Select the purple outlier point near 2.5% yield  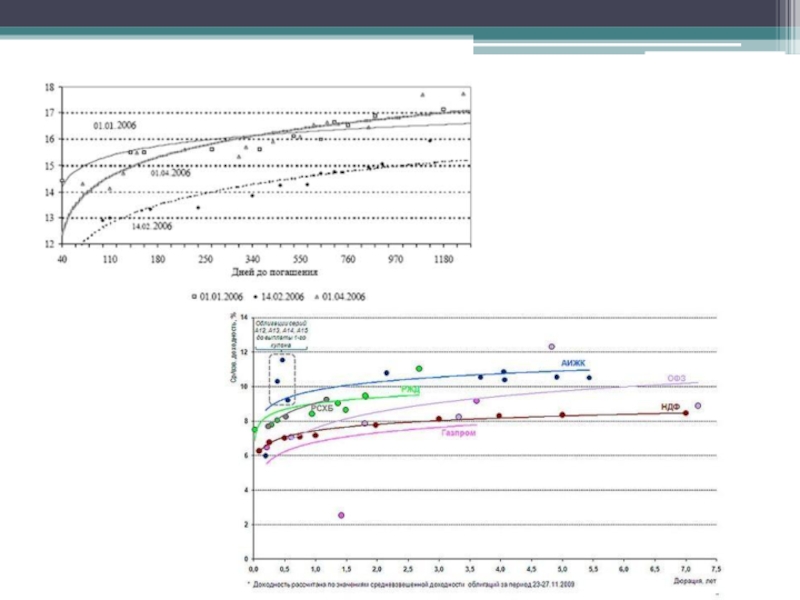[x=341, y=515]
